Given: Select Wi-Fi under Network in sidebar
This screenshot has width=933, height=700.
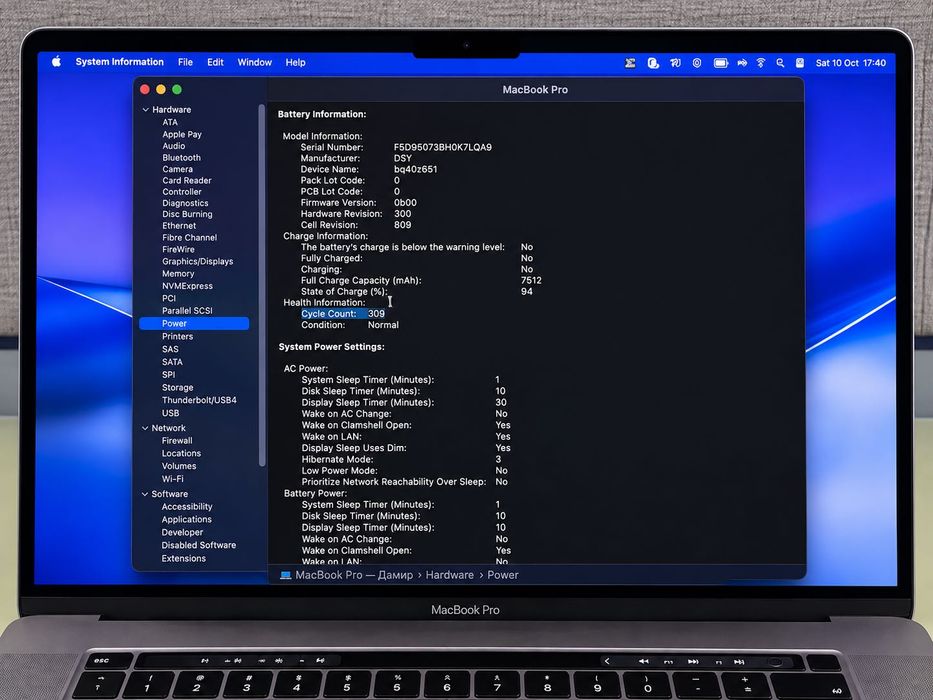Looking at the screenshot, I should click(173, 479).
